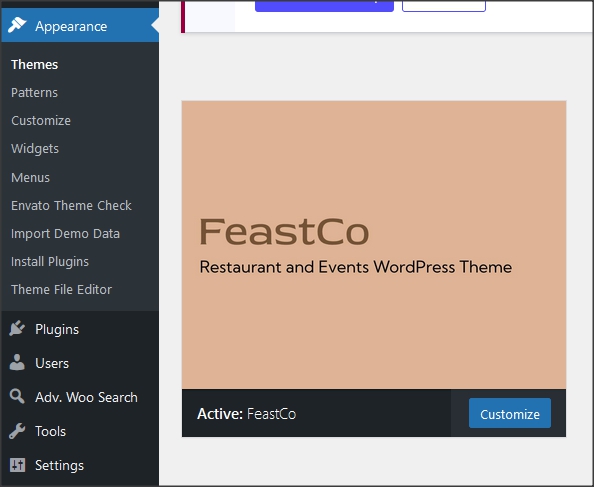
Task: Click the purple button at the top
Action: click(324, 6)
